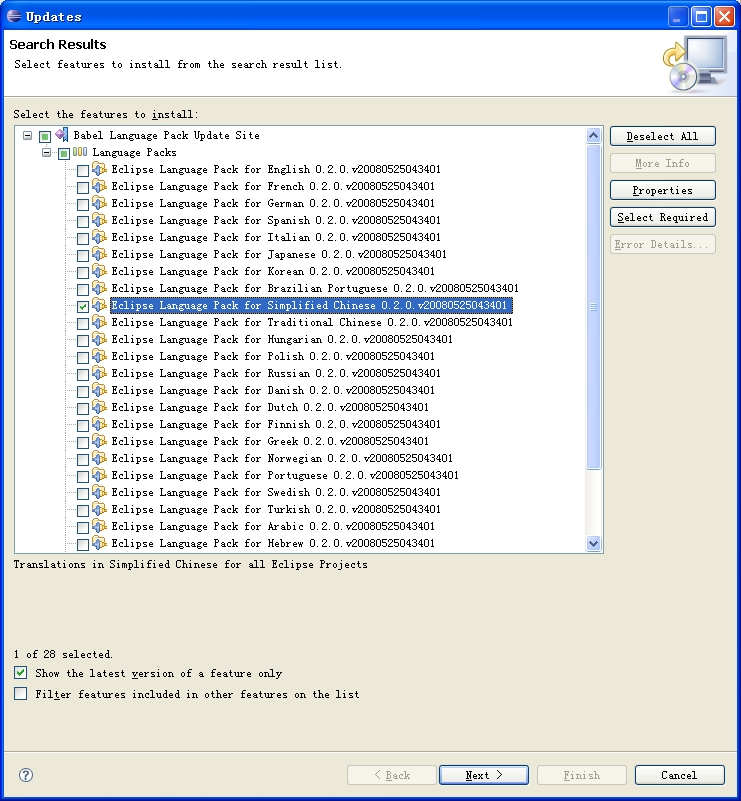The image size is (741, 801).
Task: Click the feature icon for Brazilian Portuguese pack
Action: [x=100, y=288]
